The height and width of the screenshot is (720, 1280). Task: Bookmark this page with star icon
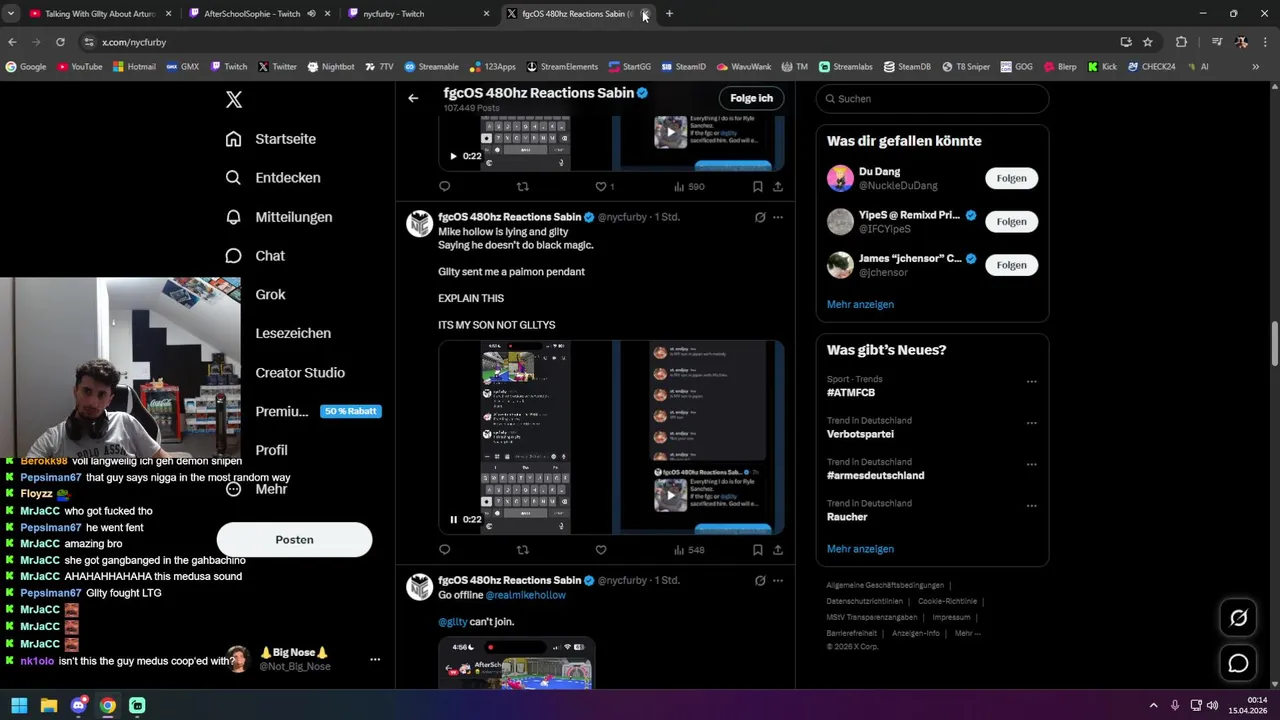(1148, 42)
